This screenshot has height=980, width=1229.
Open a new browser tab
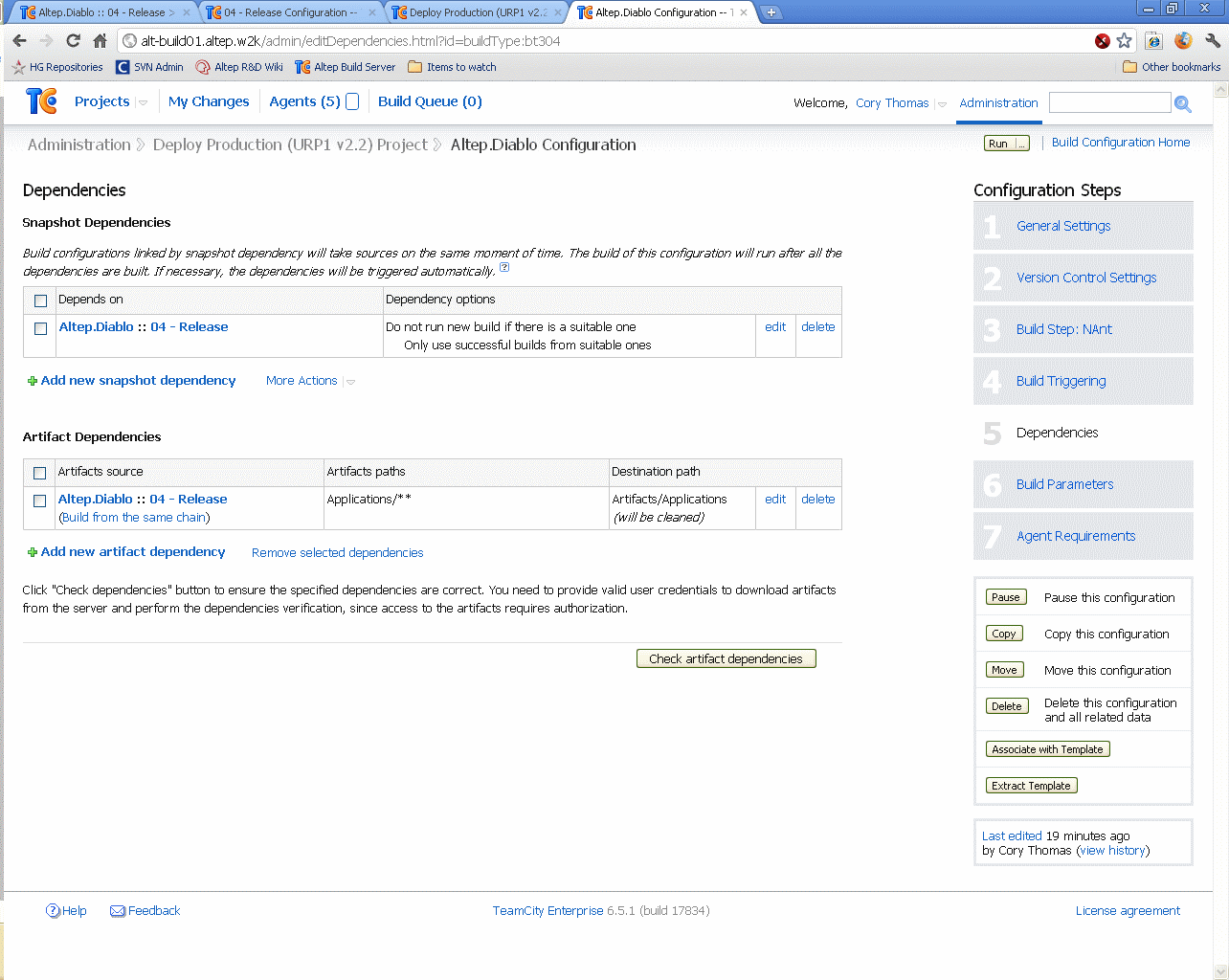(771, 12)
